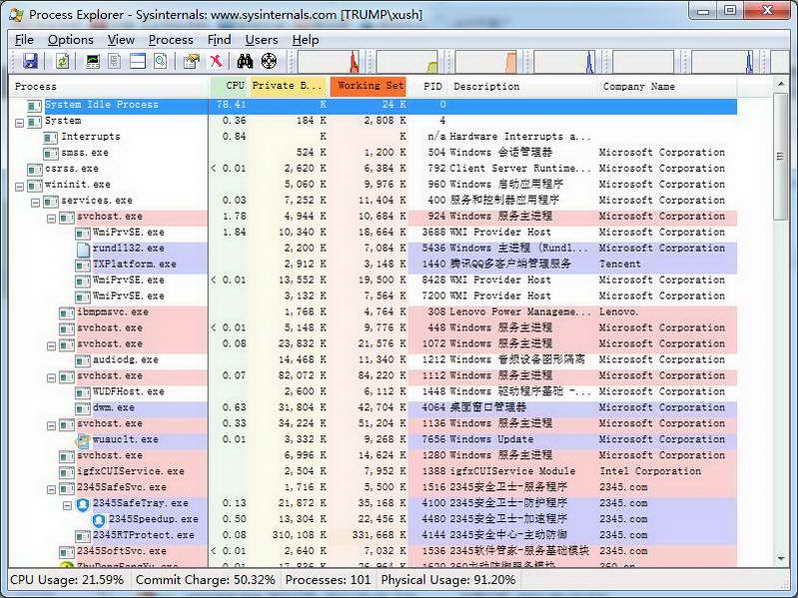Click the ibmpmsvc.exe process icon
798x598 pixels.
tap(67, 312)
